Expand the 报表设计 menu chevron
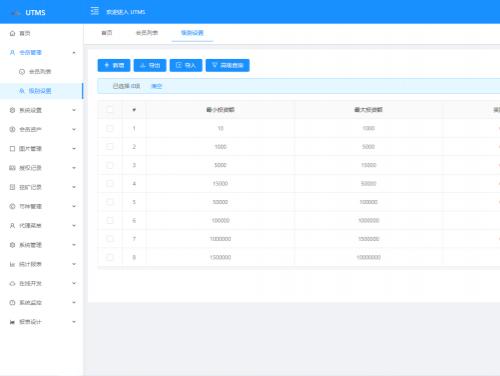The width and height of the screenshot is (500, 376). 74,322
